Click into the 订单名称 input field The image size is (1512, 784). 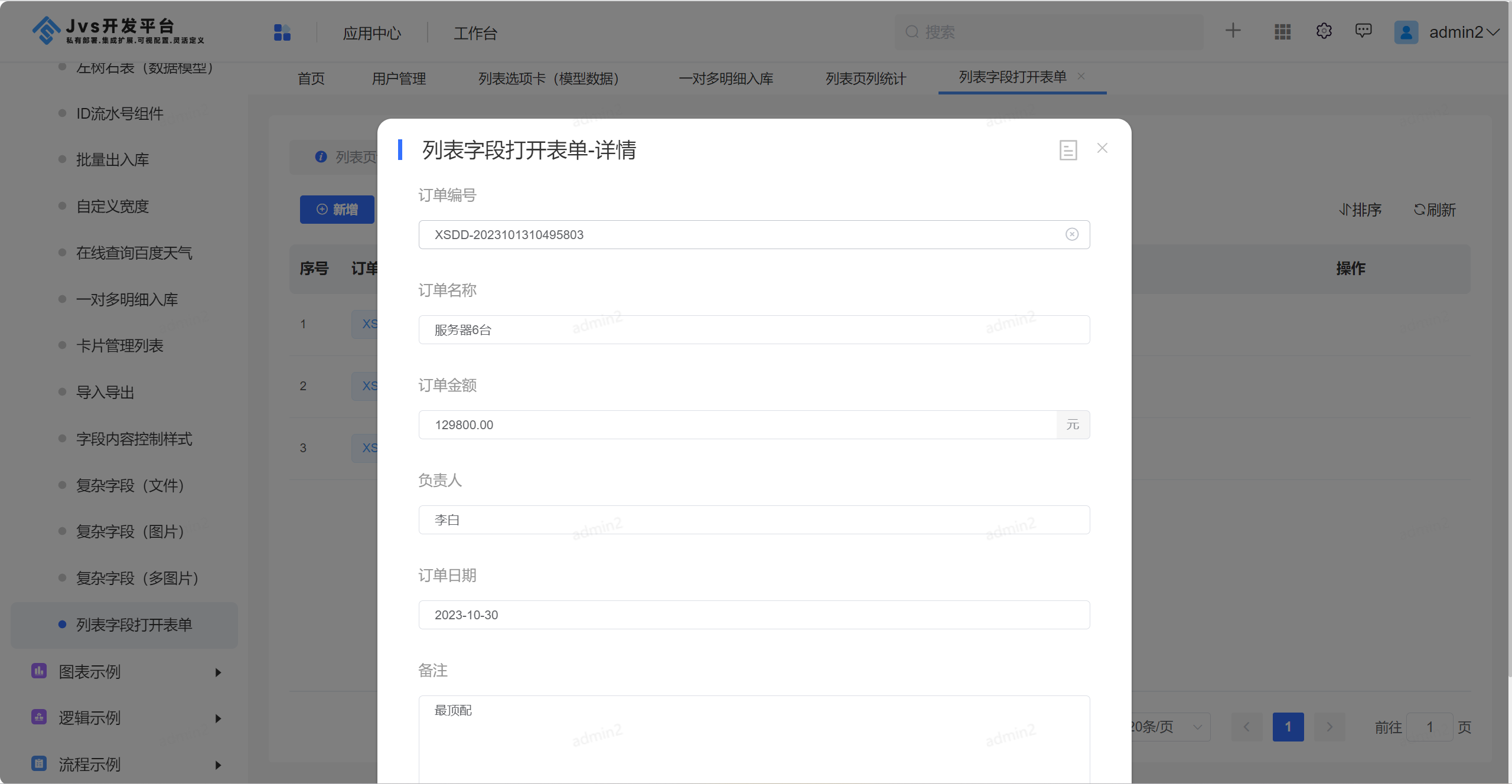[x=754, y=330]
